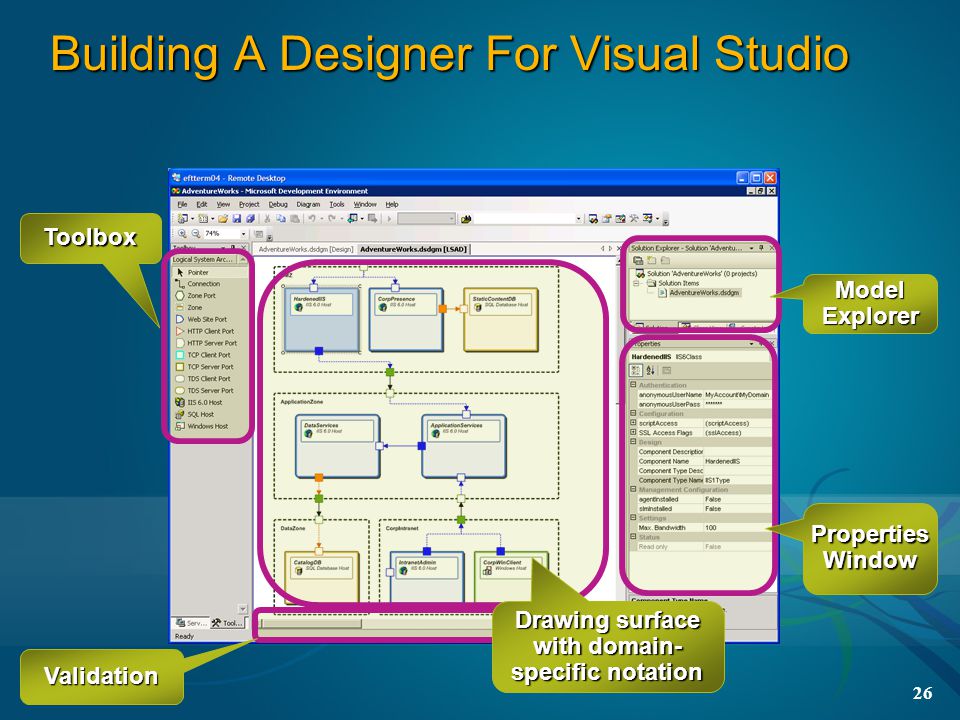Select the IntranetAdmin component box
960x720 pixels.
coord(427,577)
